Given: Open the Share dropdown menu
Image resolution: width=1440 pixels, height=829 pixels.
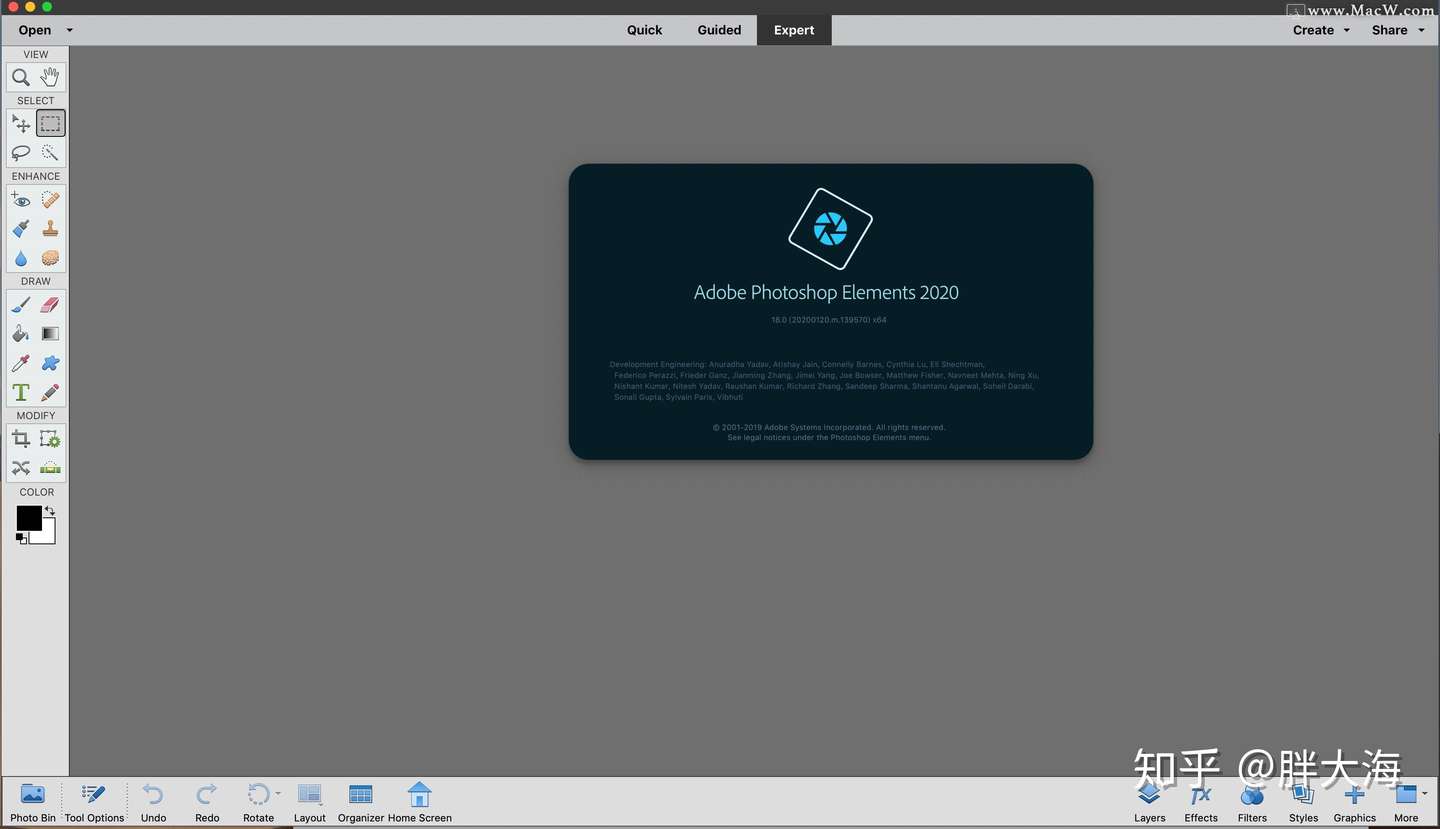Looking at the screenshot, I should (x=1398, y=30).
